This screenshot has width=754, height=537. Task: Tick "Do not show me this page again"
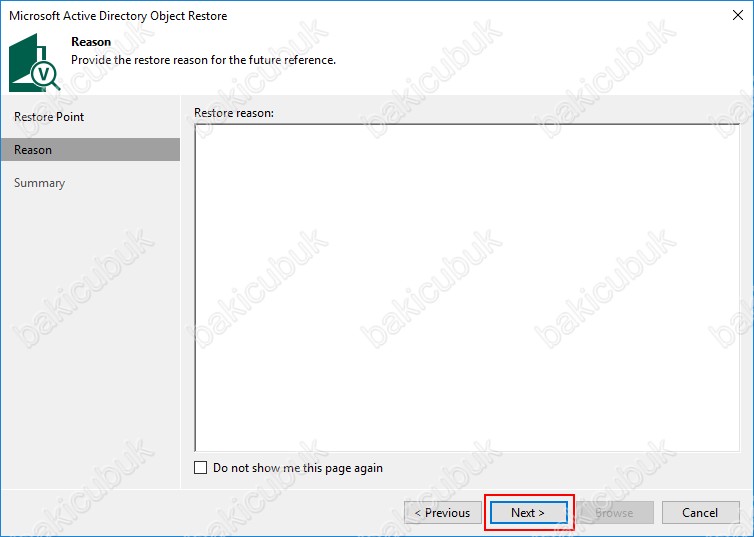[201, 467]
